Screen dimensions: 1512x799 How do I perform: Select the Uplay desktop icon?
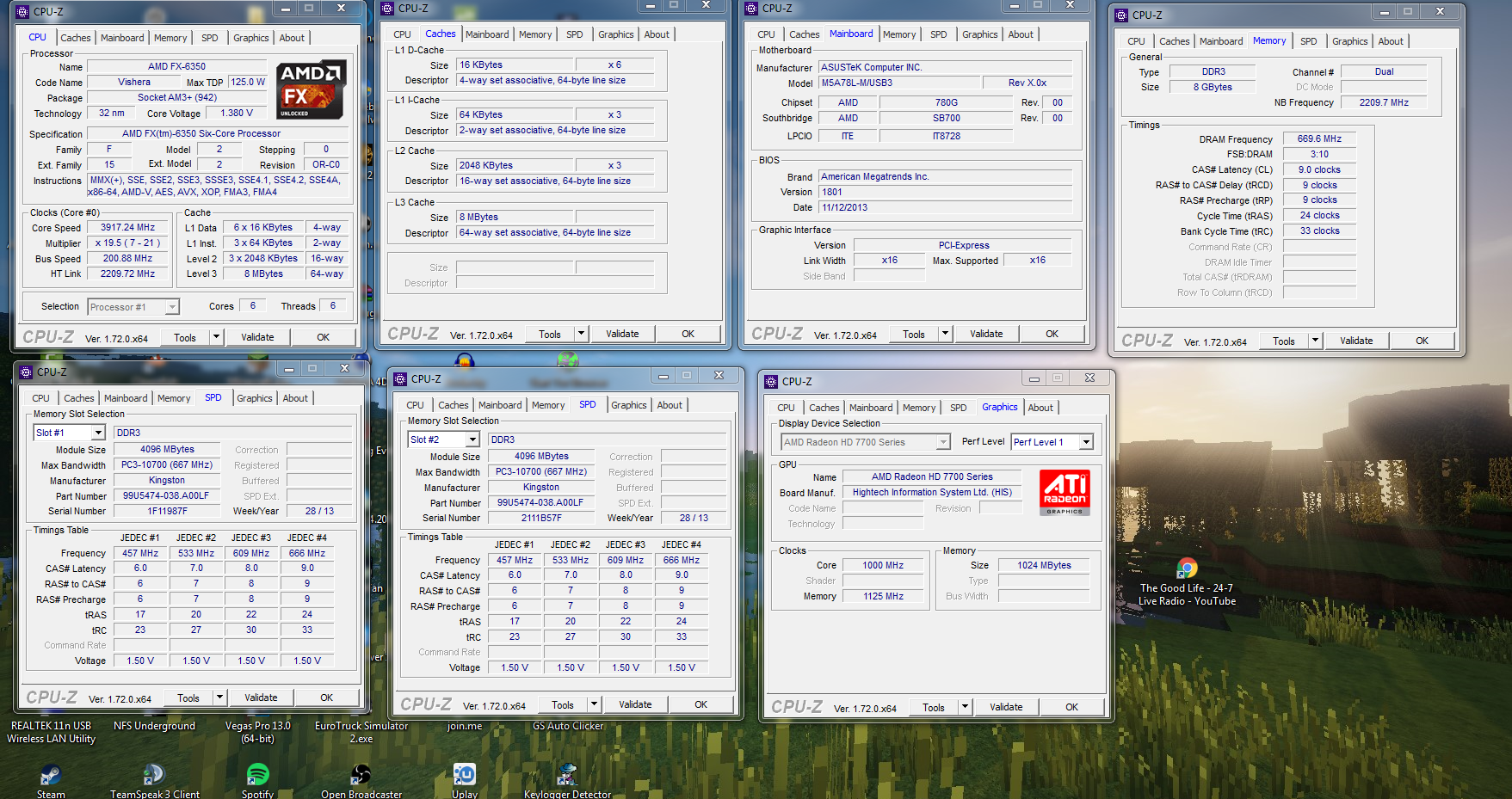465,781
